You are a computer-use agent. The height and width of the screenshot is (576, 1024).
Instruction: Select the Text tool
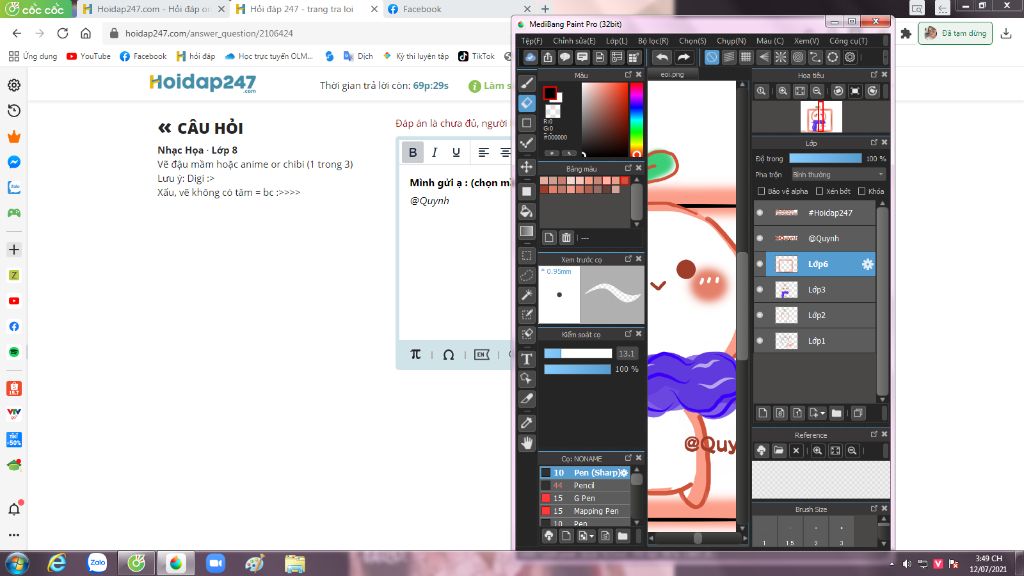click(x=527, y=359)
